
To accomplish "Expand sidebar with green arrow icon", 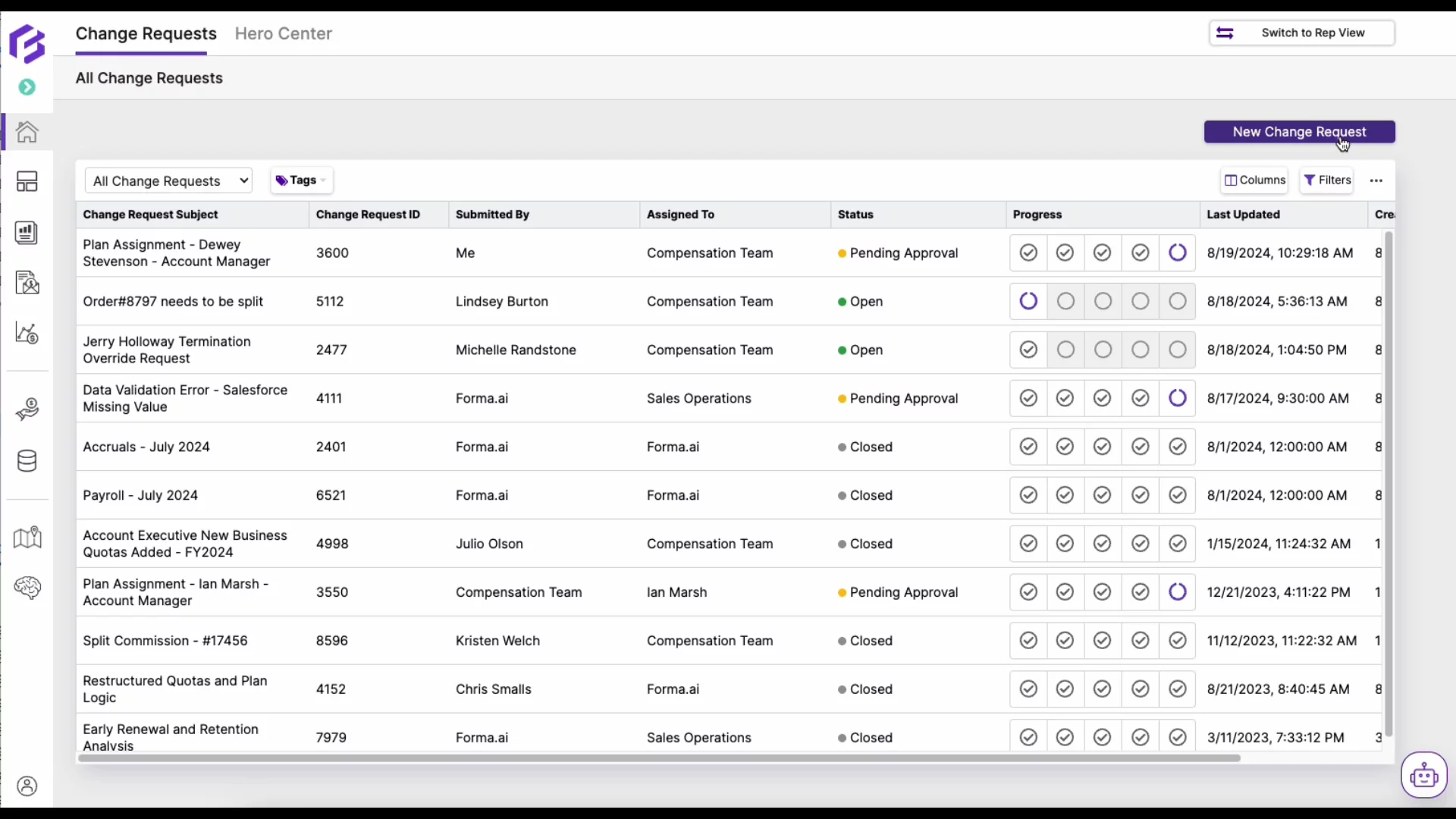I will coord(27,87).
